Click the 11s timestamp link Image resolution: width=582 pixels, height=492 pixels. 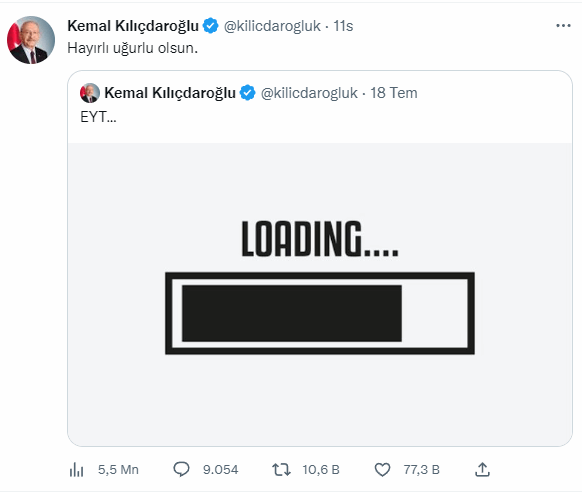343,26
